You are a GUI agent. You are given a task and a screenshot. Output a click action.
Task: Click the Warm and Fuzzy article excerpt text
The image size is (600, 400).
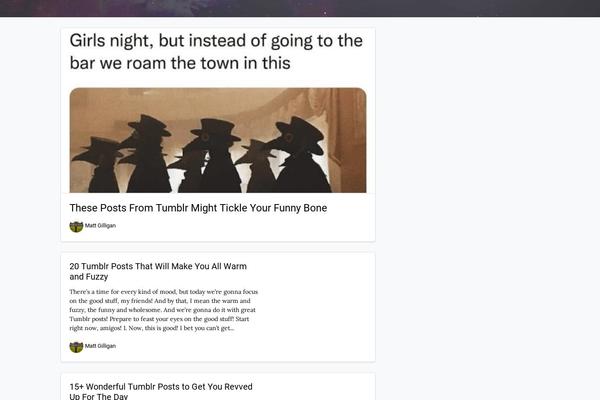tap(164, 310)
